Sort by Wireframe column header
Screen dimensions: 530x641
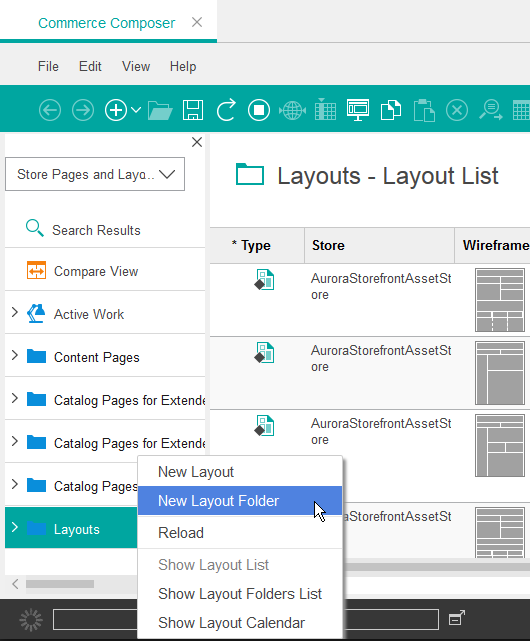tap(492, 245)
